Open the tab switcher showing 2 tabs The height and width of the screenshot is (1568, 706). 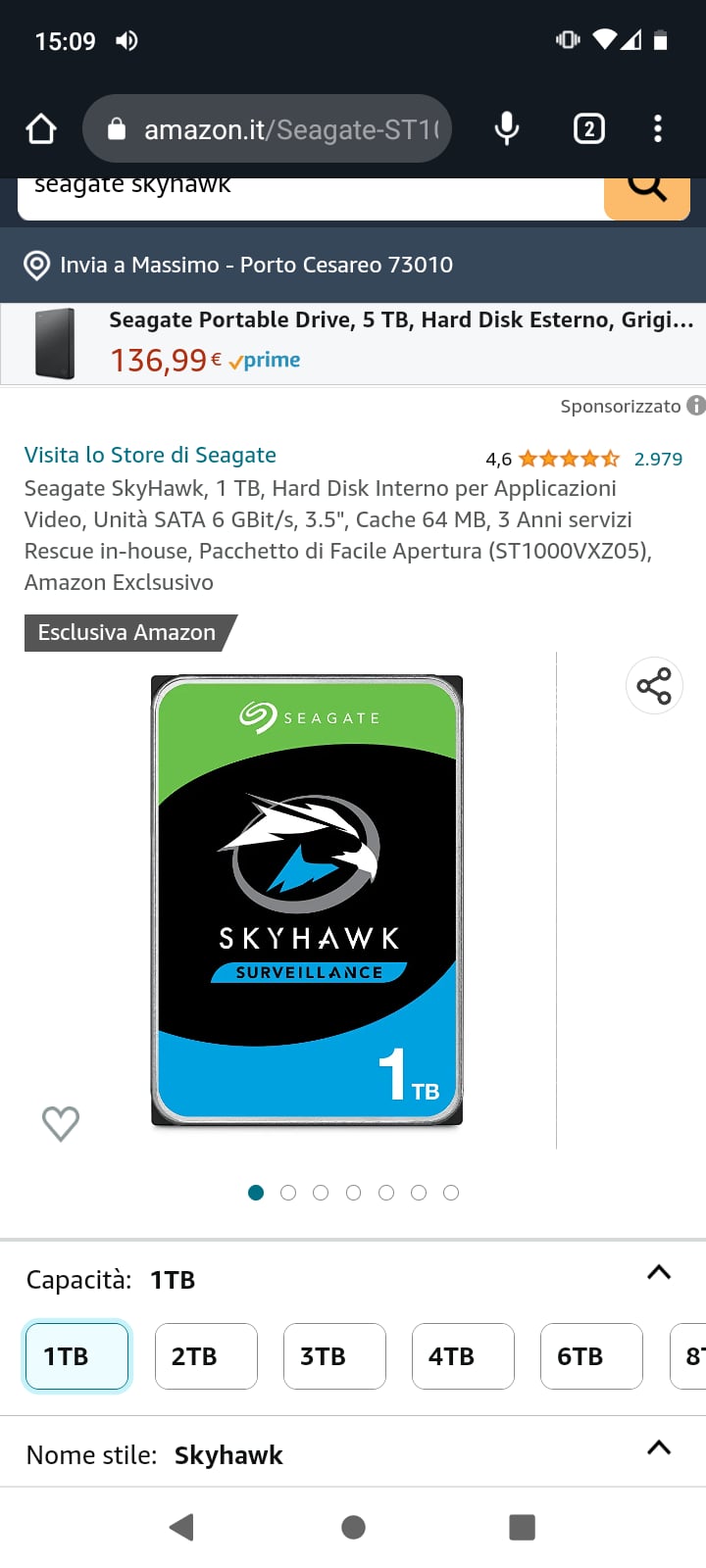tap(588, 128)
